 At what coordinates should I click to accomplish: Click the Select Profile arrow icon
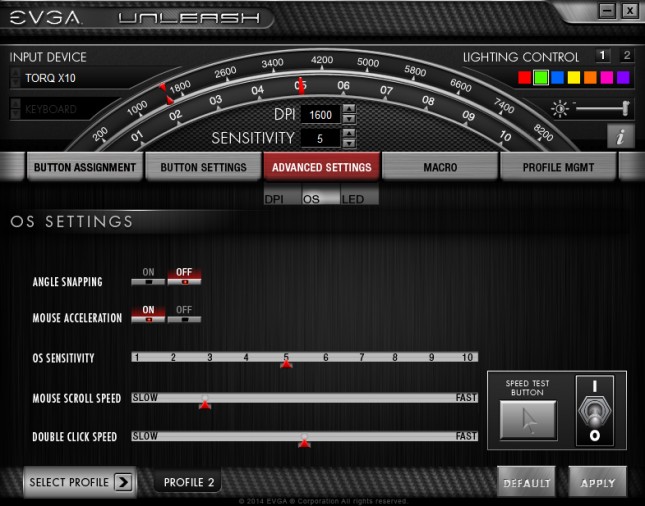(x=123, y=482)
